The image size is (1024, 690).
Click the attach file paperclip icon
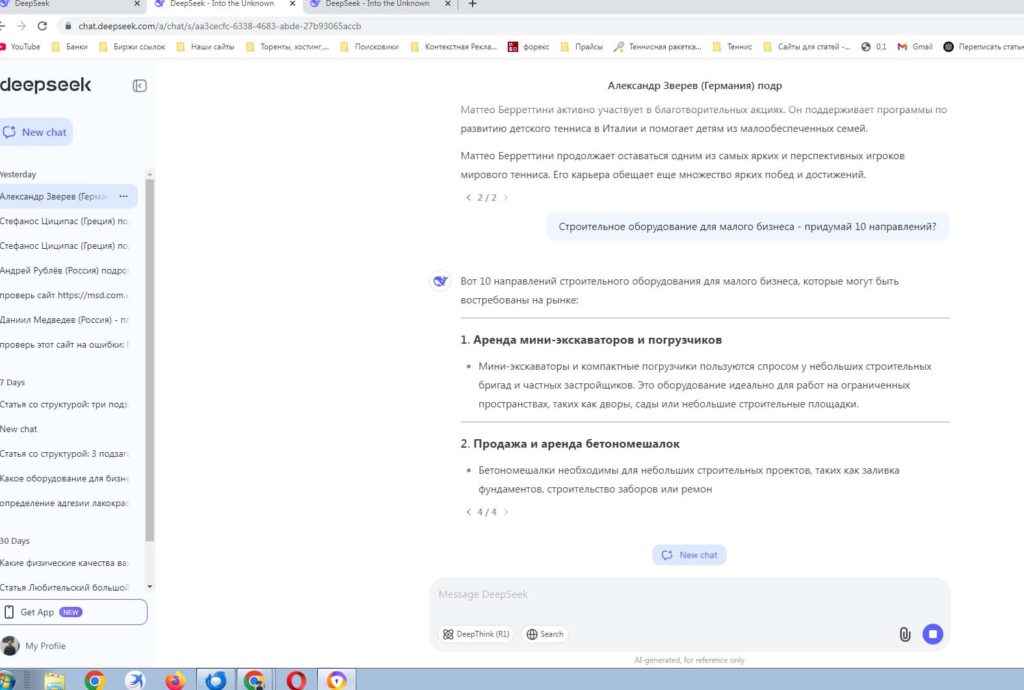click(904, 634)
